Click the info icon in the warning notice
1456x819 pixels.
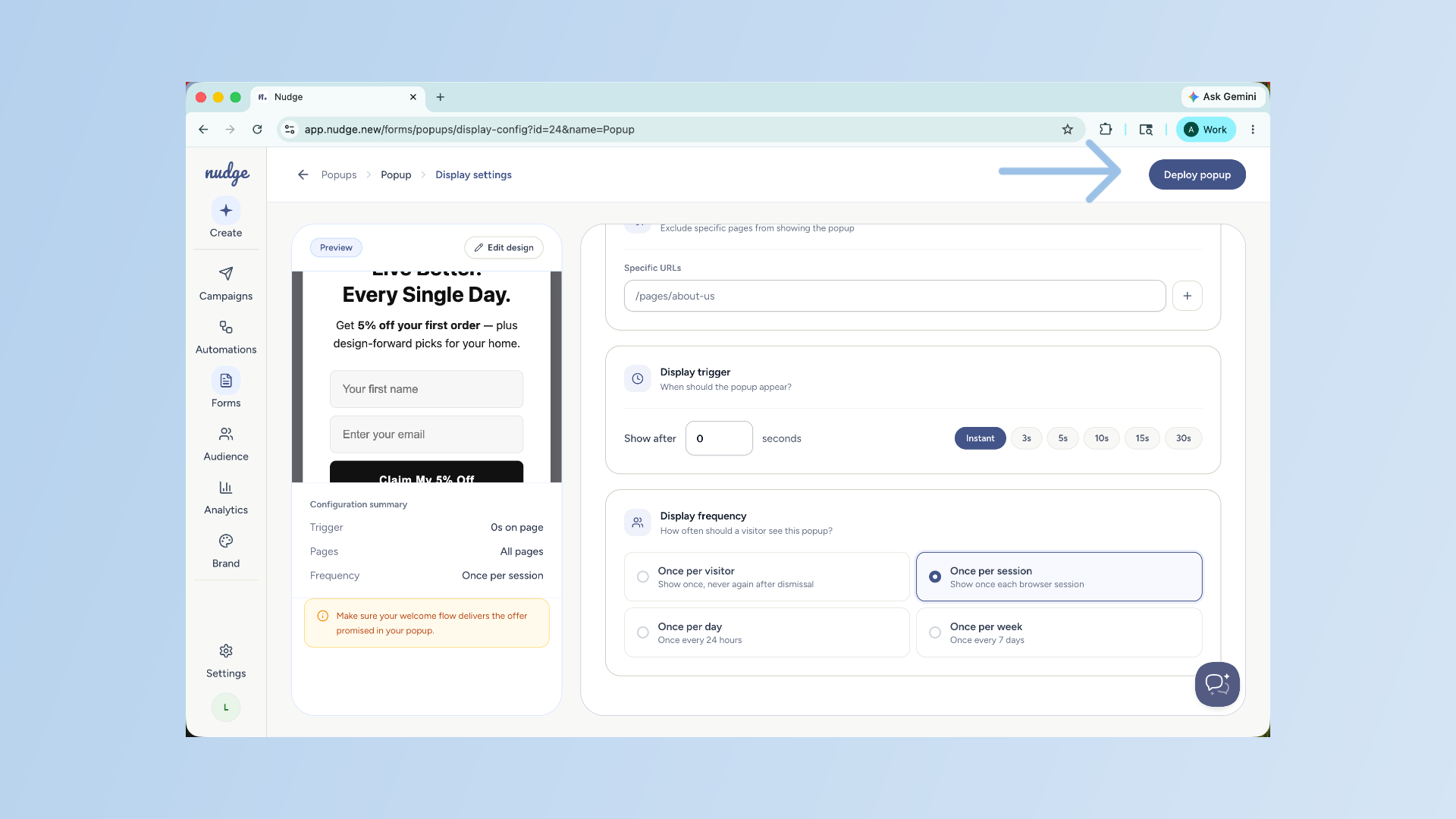[x=323, y=616]
